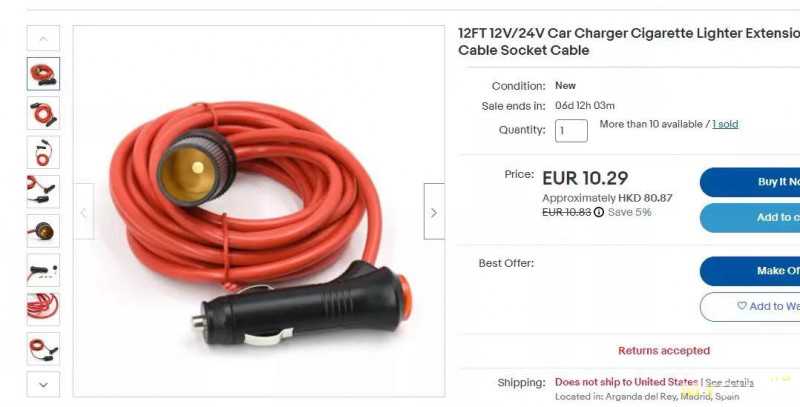This screenshot has width=800, height=407.
Task: Click the Add to cart button
Action: click(x=750, y=218)
